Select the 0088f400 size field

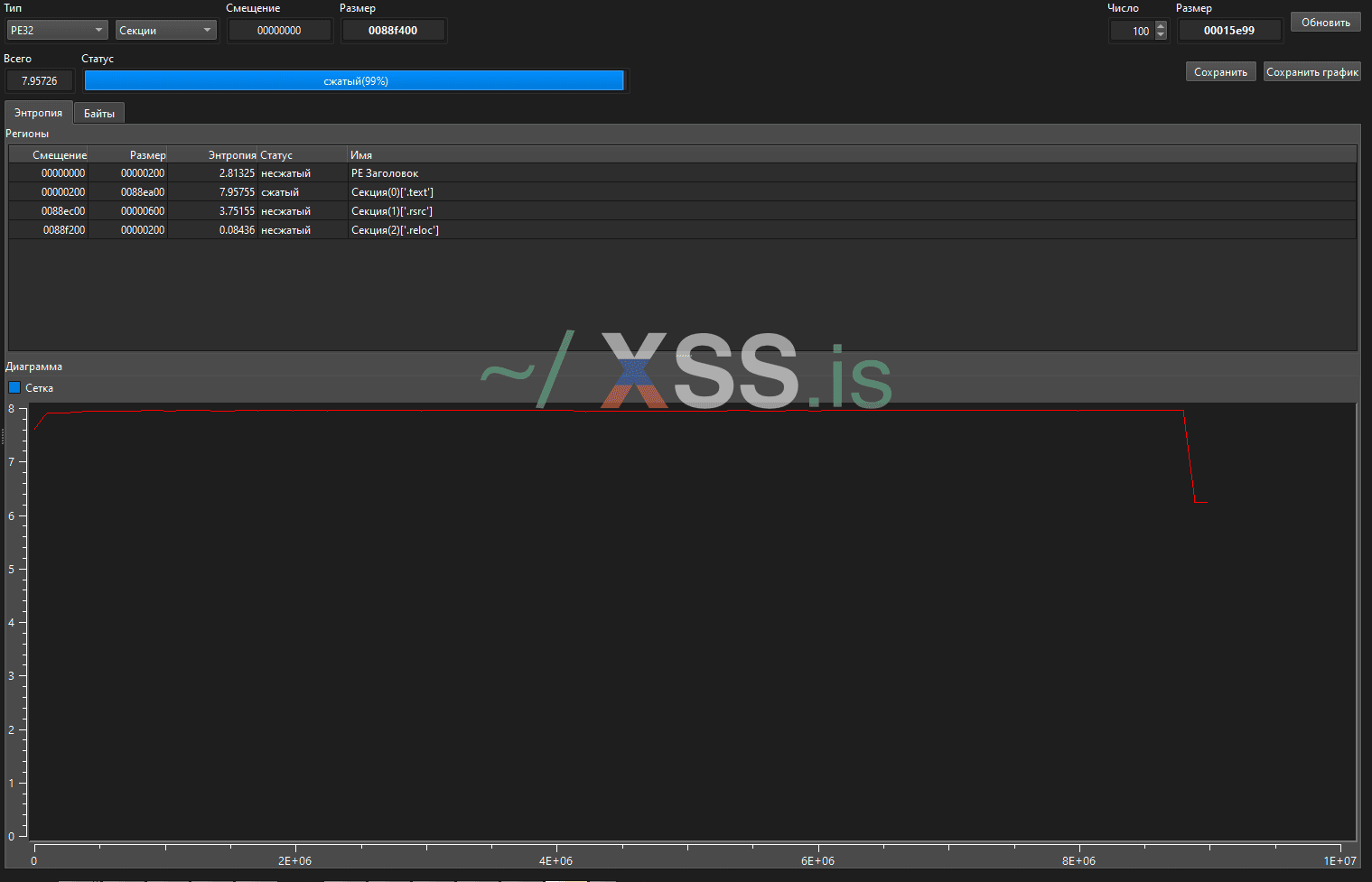(393, 31)
